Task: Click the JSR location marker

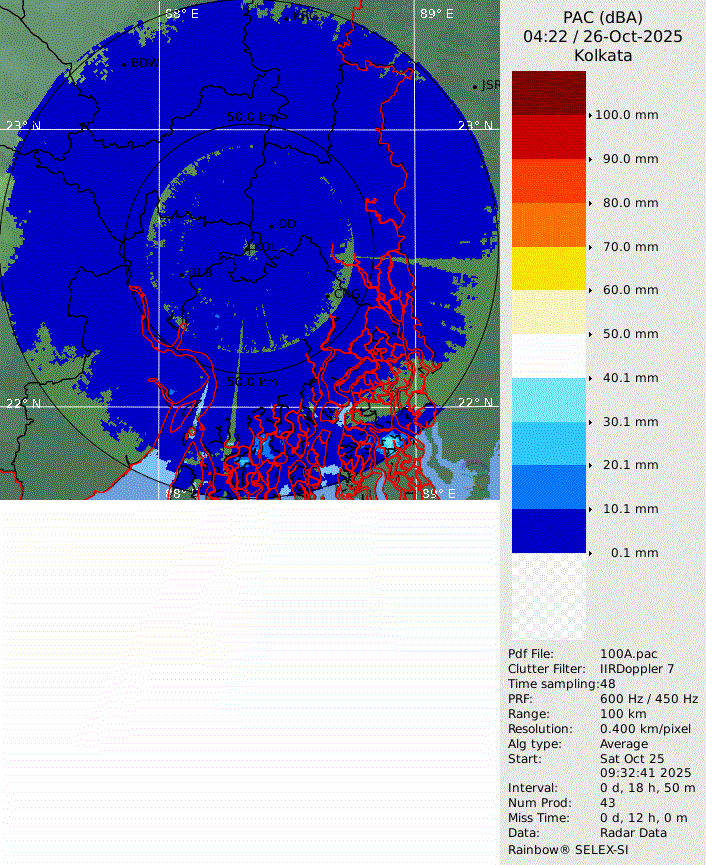Action: click(x=475, y=87)
